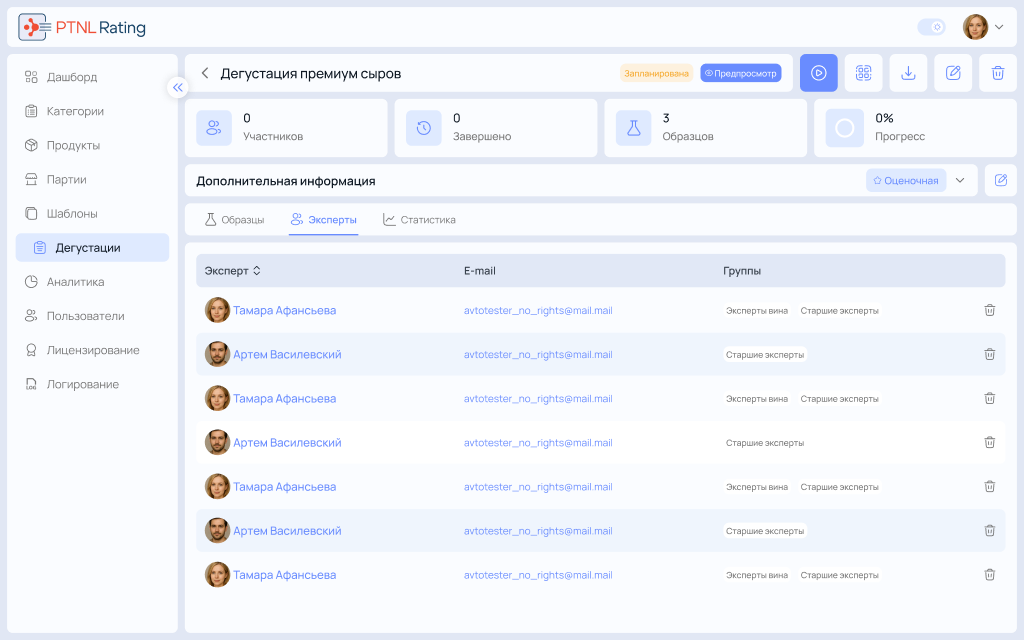Image resolution: width=1024 pixels, height=640 pixels.
Task: Click the email in the last table row
Action: [538, 575]
